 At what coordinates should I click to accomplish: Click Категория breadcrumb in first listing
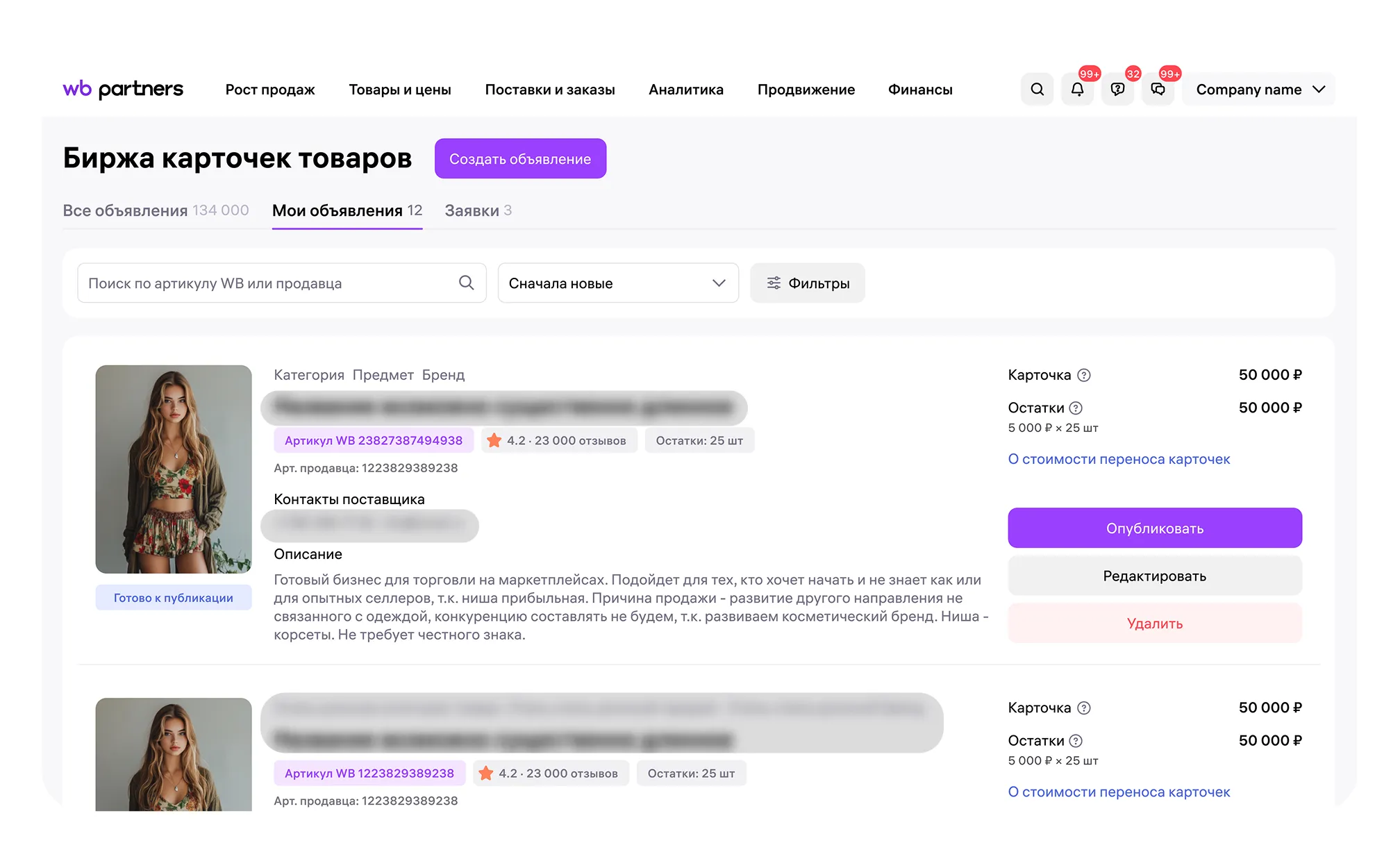[309, 375]
